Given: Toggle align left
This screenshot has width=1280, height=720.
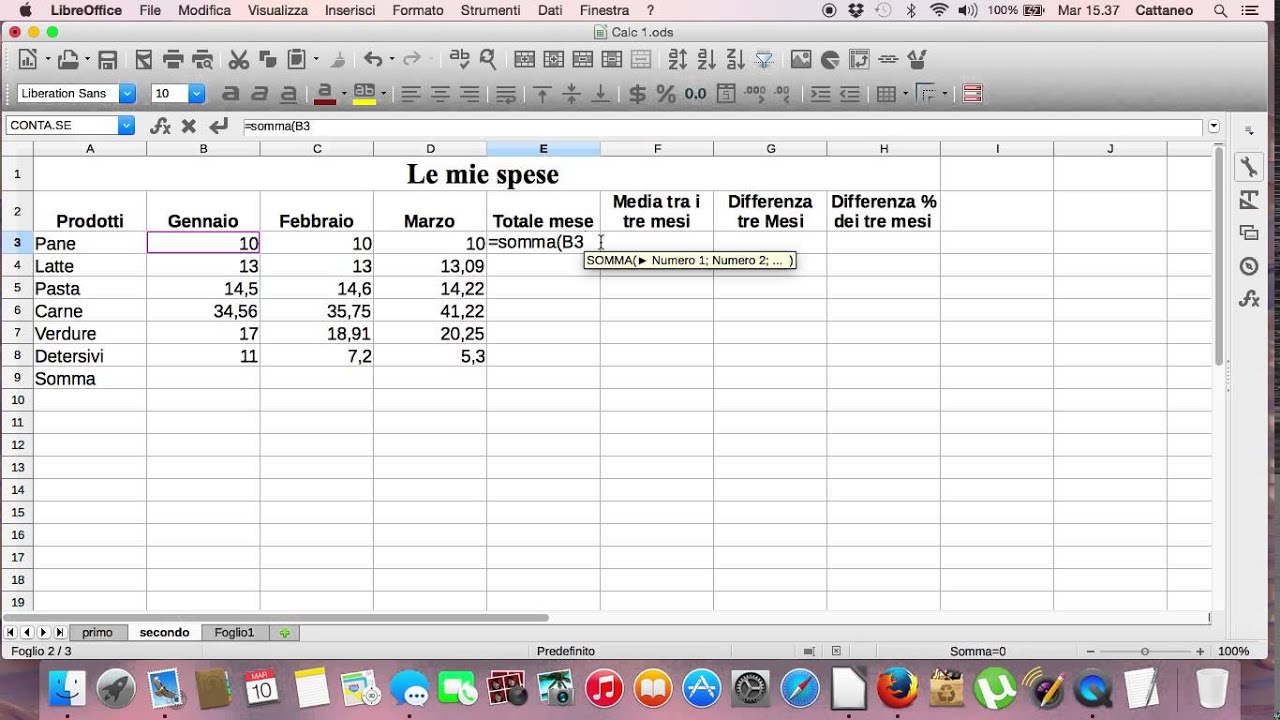Looking at the screenshot, I should point(410,94).
